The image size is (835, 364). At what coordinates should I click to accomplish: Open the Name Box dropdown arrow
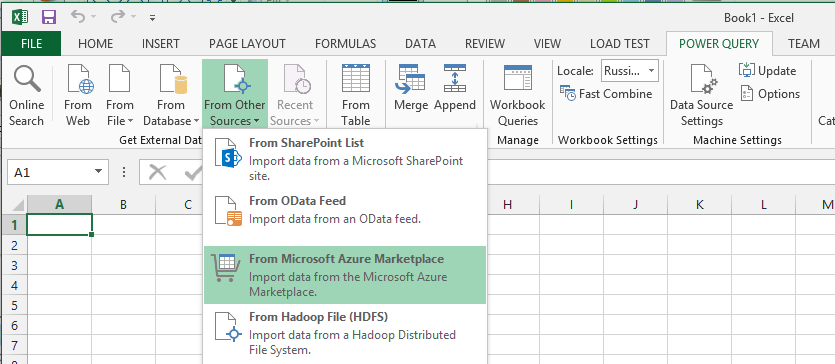coord(98,172)
